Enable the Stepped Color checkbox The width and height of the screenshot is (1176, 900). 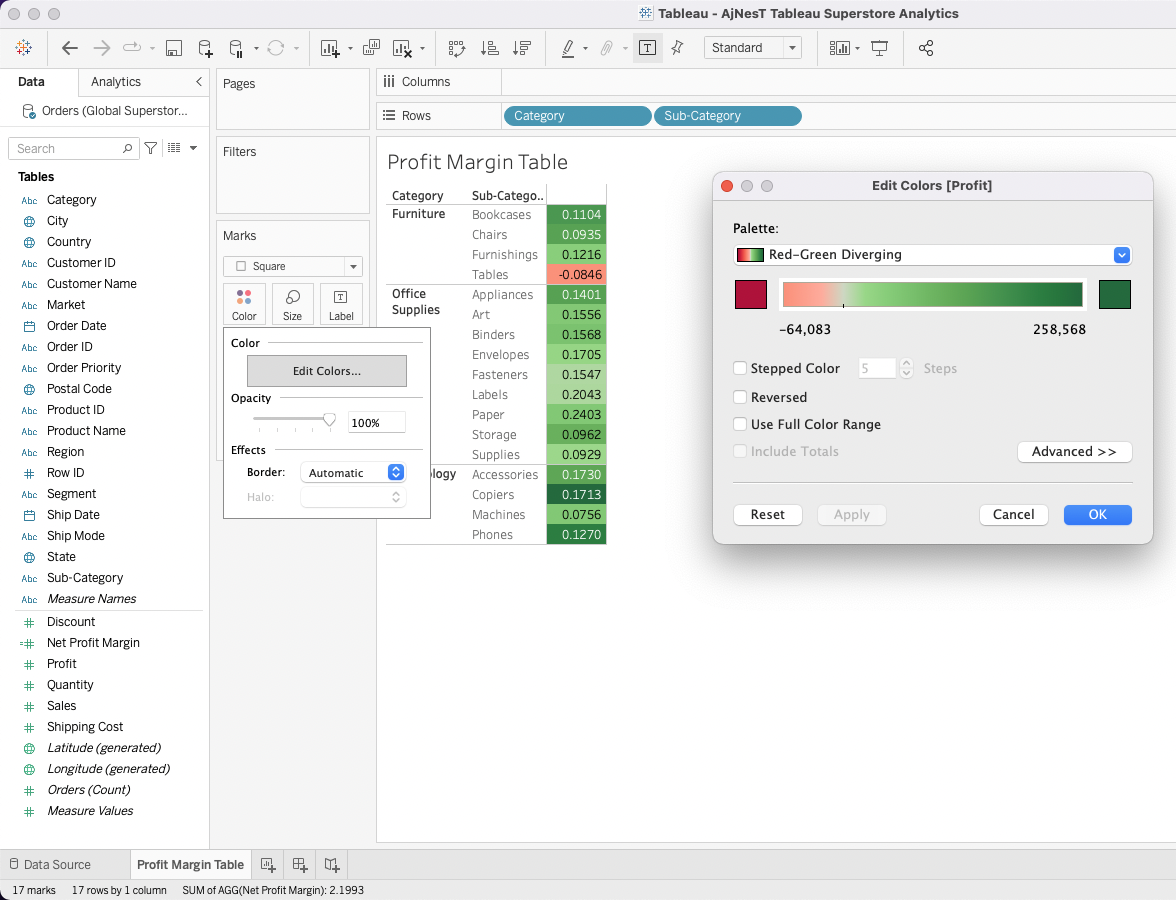[740, 369]
